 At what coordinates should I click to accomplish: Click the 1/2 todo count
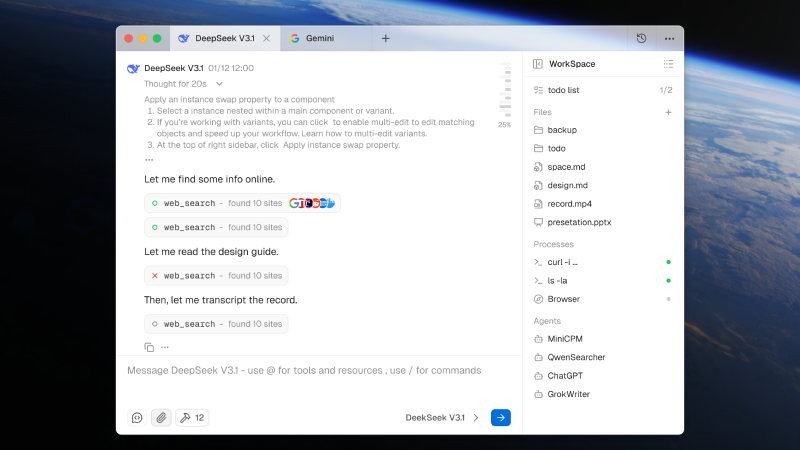tap(666, 90)
